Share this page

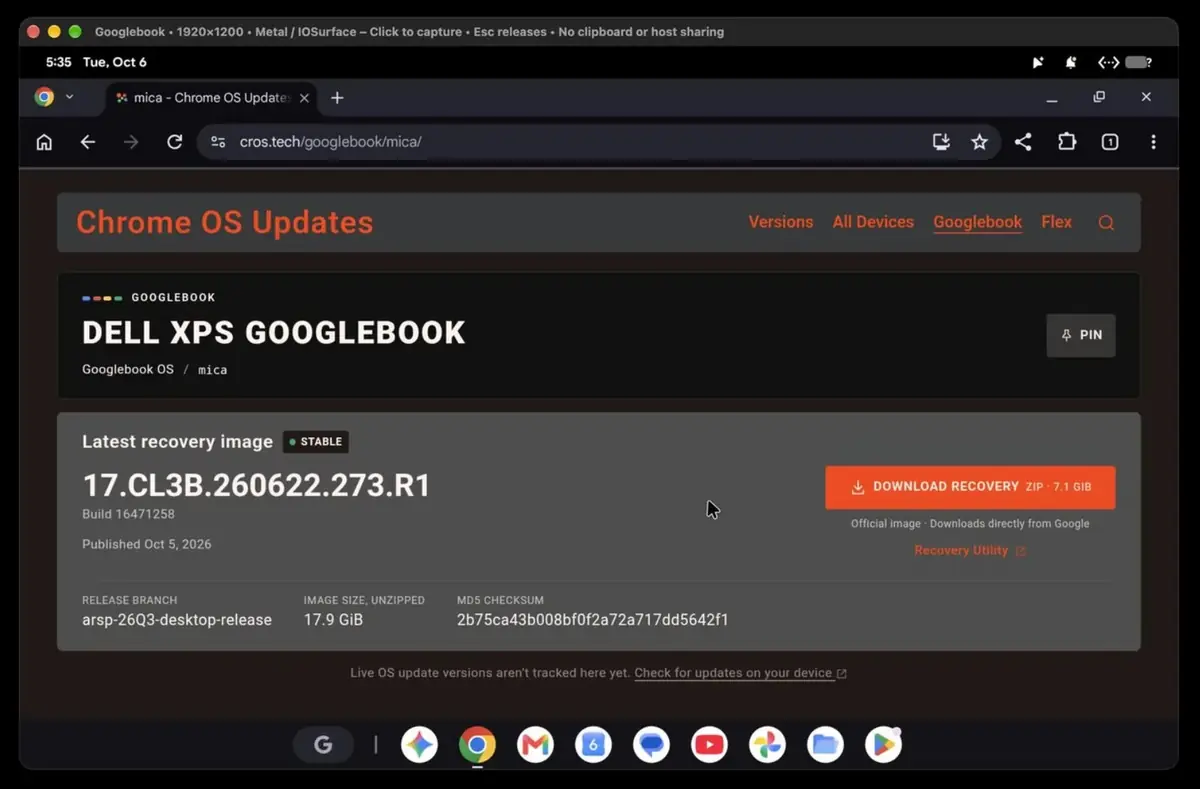1023,142
